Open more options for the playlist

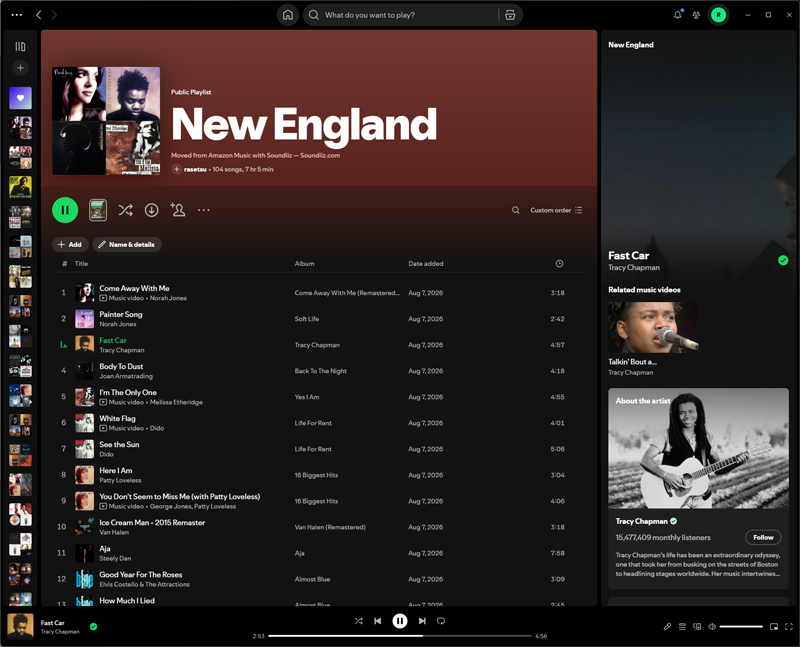(x=204, y=210)
